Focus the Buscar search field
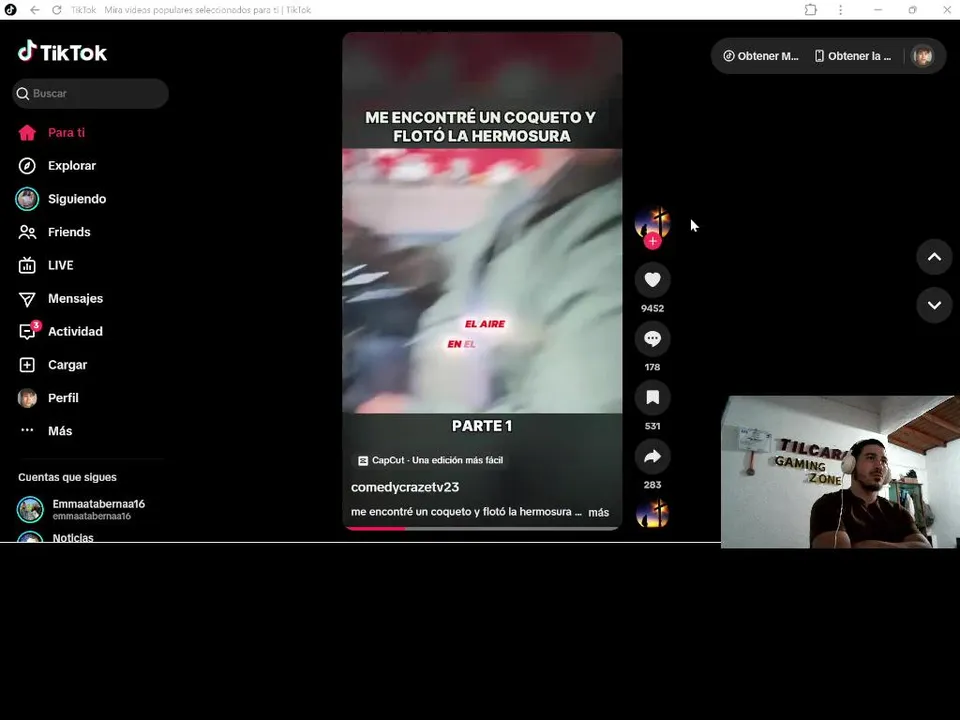960x720 pixels. coord(90,94)
